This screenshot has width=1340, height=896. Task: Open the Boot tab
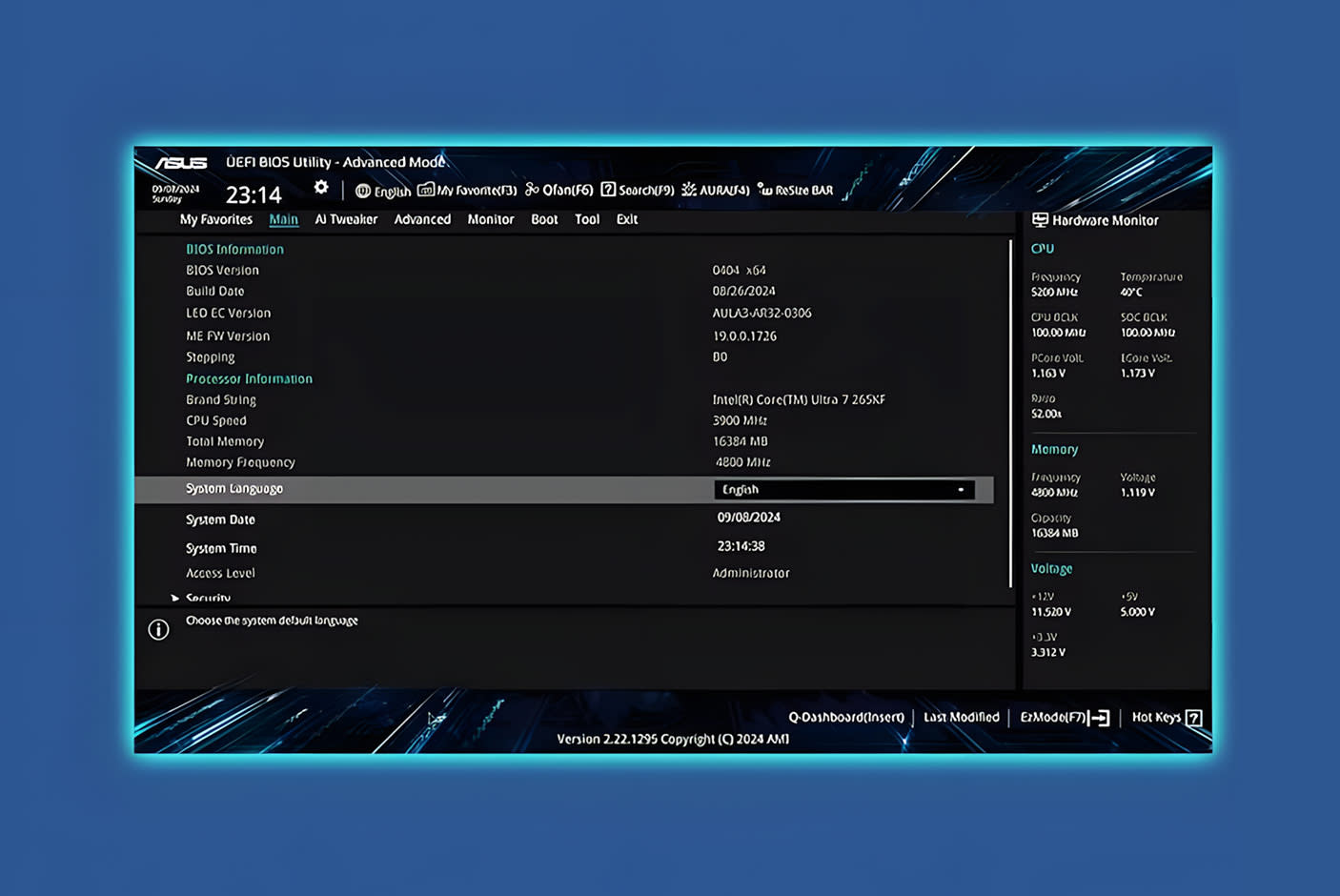click(x=544, y=219)
